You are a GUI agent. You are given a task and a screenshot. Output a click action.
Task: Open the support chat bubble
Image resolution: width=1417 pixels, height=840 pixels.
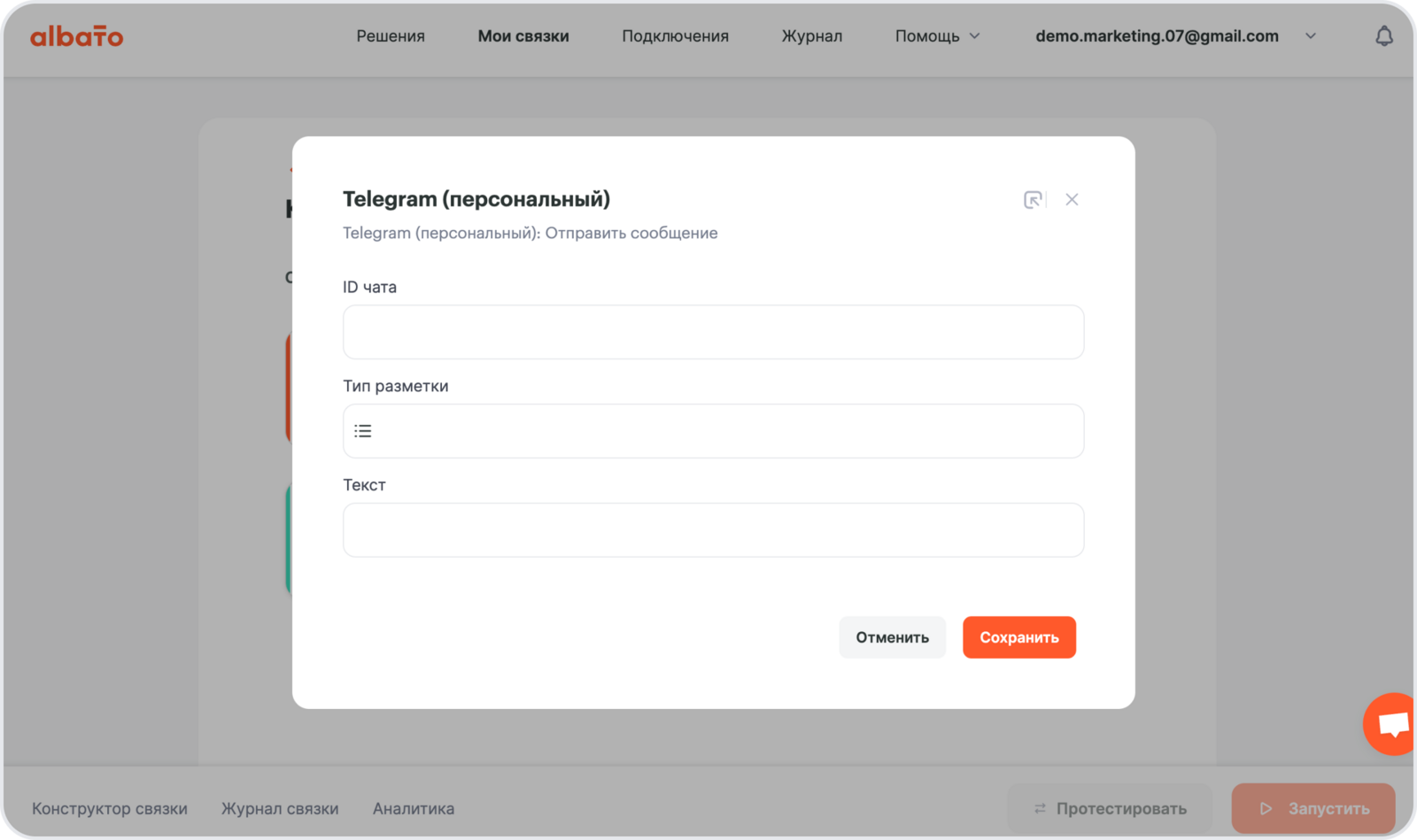(1393, 725)
